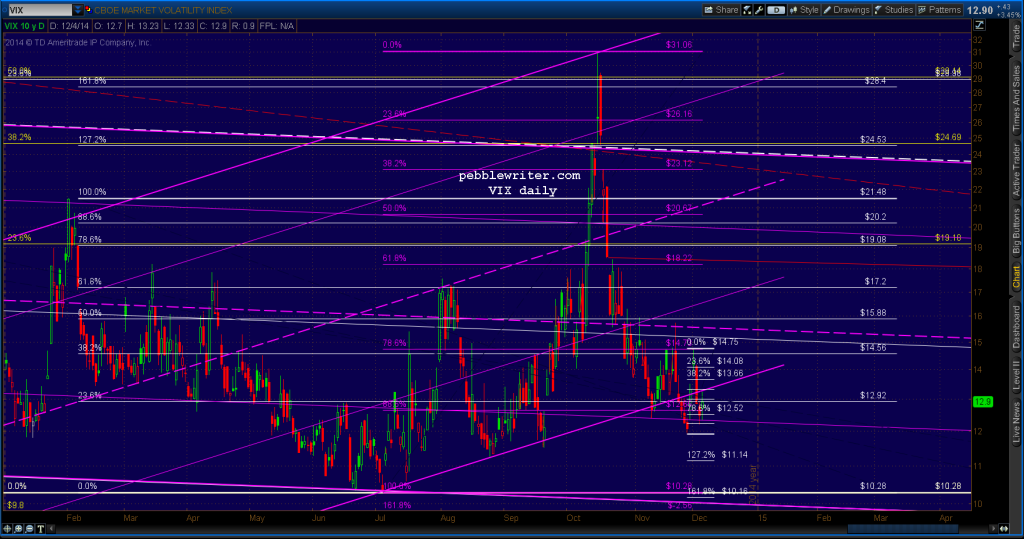The image size is (1024, 539).
Task: Click the $28.4 level label
Action: tap(875, 81)
